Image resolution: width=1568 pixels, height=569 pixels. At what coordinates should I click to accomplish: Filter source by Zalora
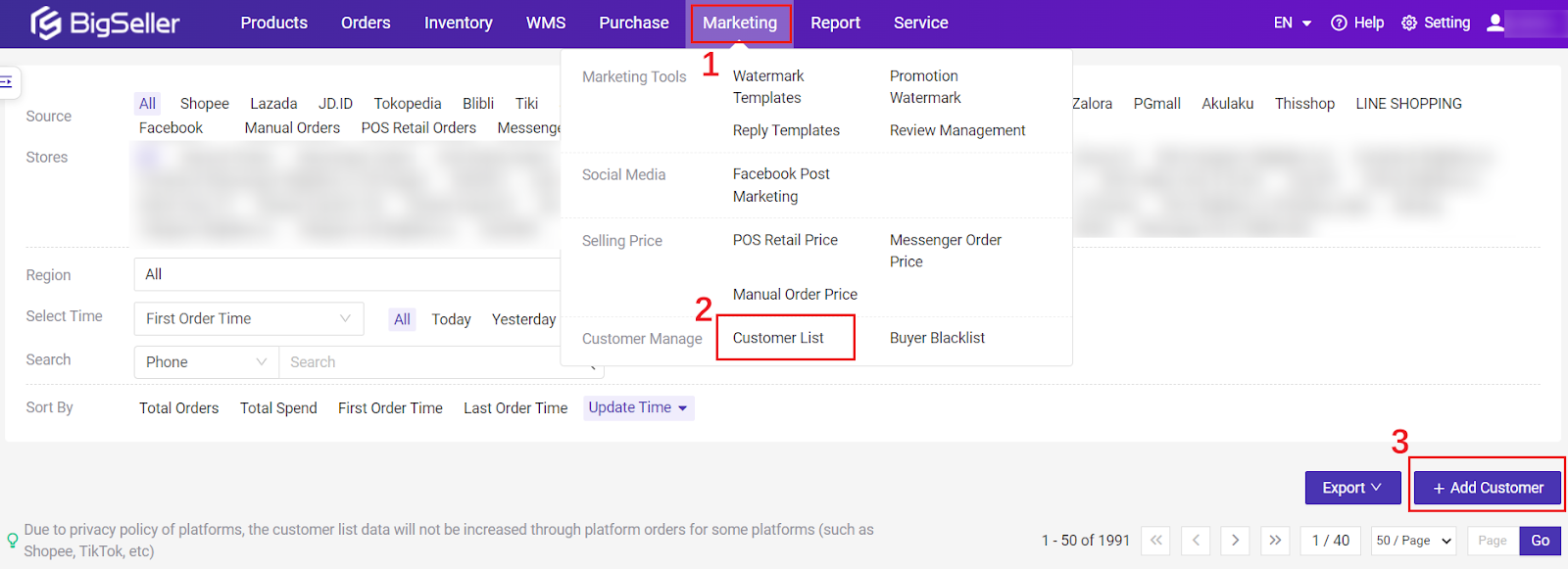tap(1092, 104)
